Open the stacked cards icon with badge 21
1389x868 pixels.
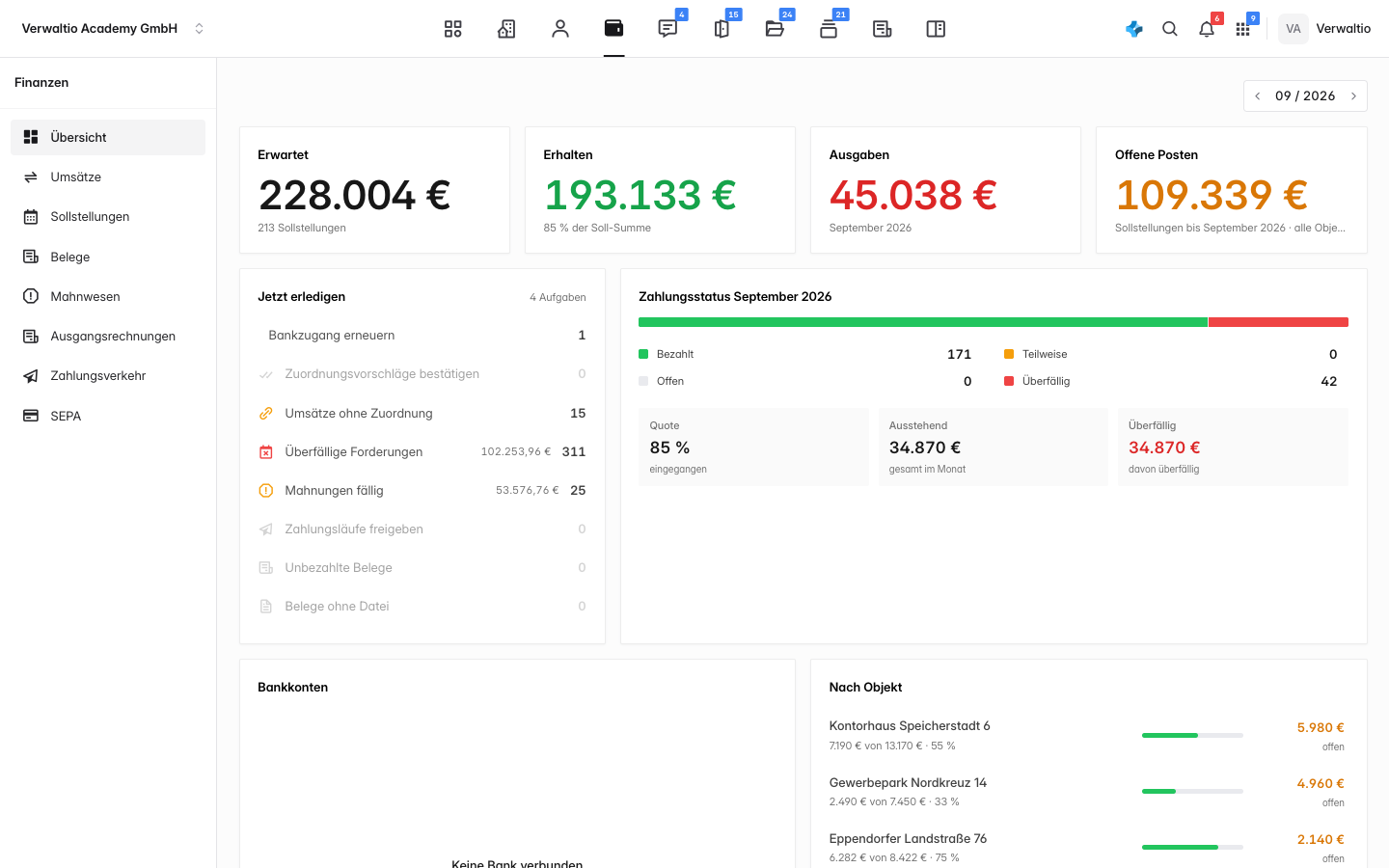pos(829,29)
